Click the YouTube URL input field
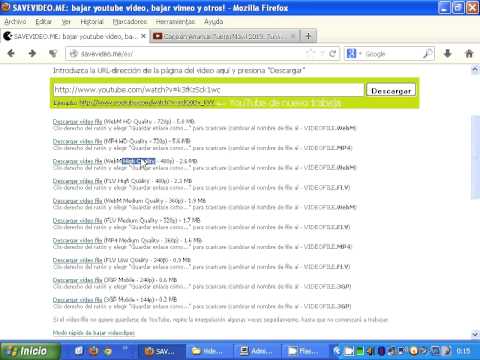 pyautogui.click(x=208, y=90)
